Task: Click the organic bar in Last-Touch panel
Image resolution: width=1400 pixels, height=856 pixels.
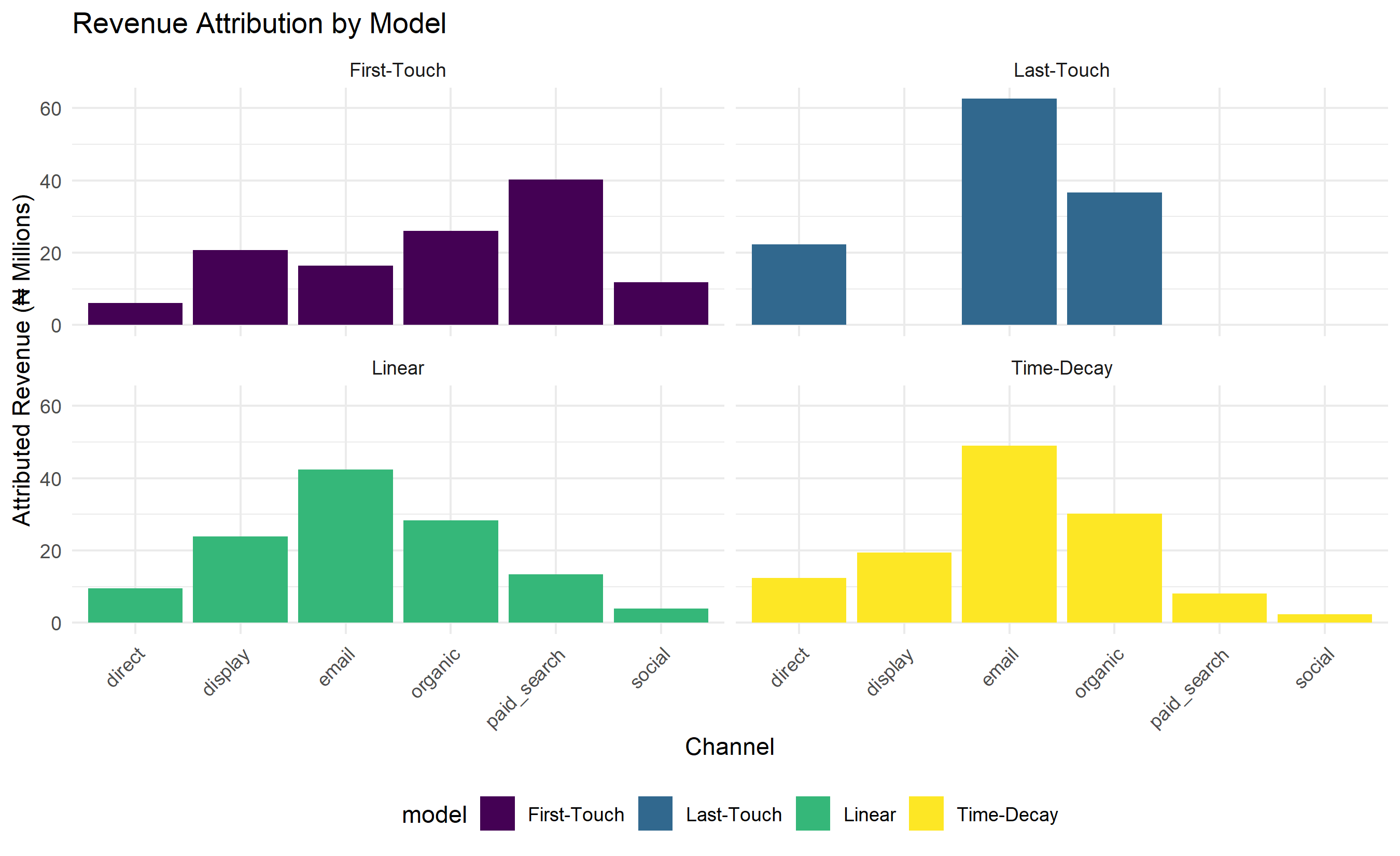Action: 1114,259
